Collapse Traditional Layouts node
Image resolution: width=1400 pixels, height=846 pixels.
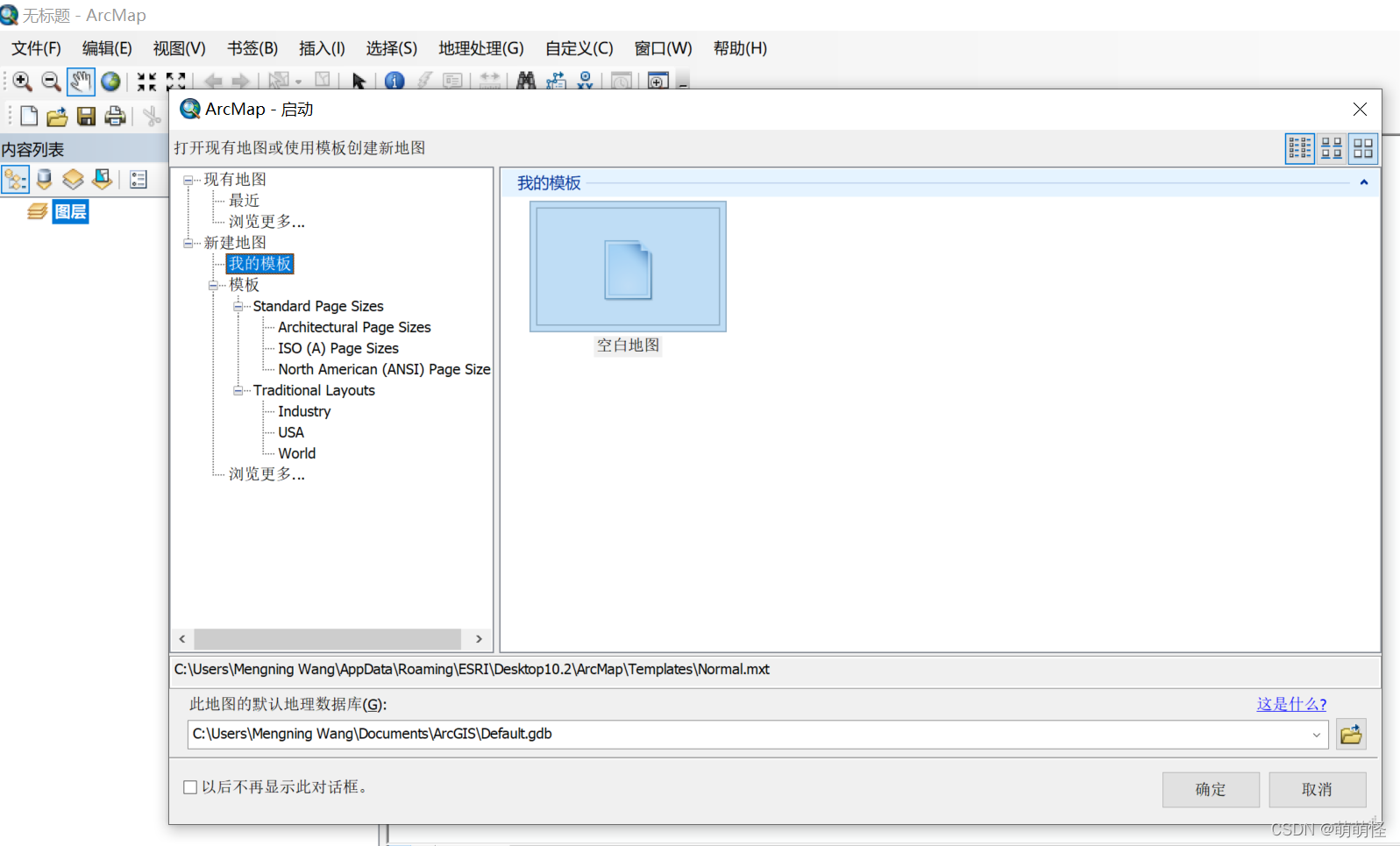[x=238, y=390]
